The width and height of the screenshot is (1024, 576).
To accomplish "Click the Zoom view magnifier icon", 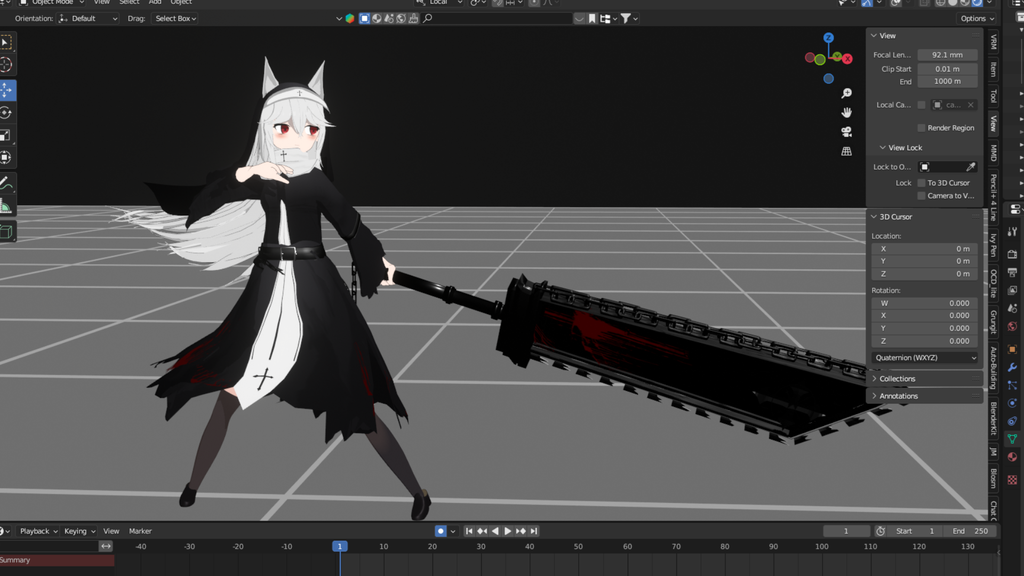I will (x=846, y=93).
